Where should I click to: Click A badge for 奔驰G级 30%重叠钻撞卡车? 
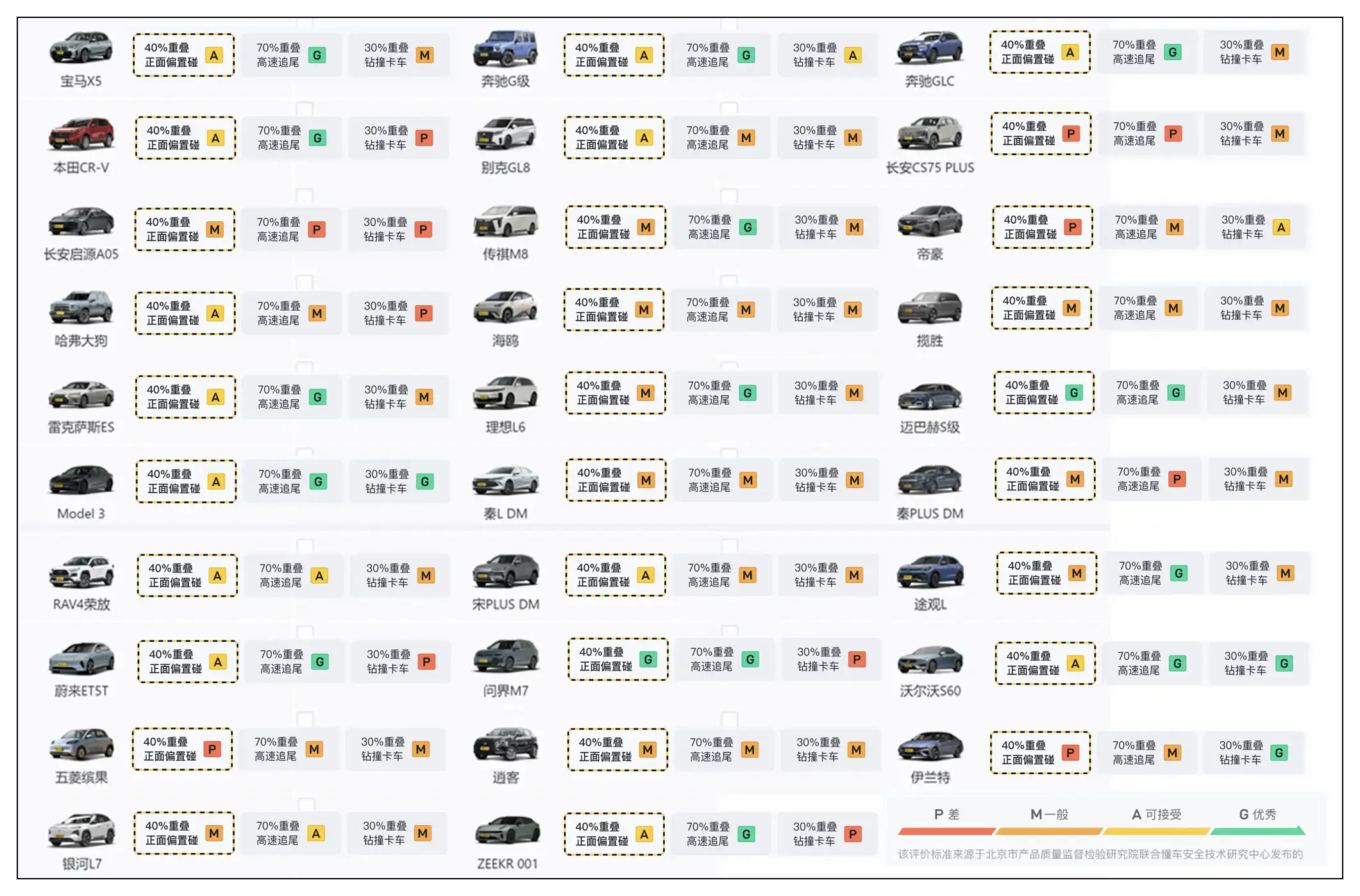853,55
